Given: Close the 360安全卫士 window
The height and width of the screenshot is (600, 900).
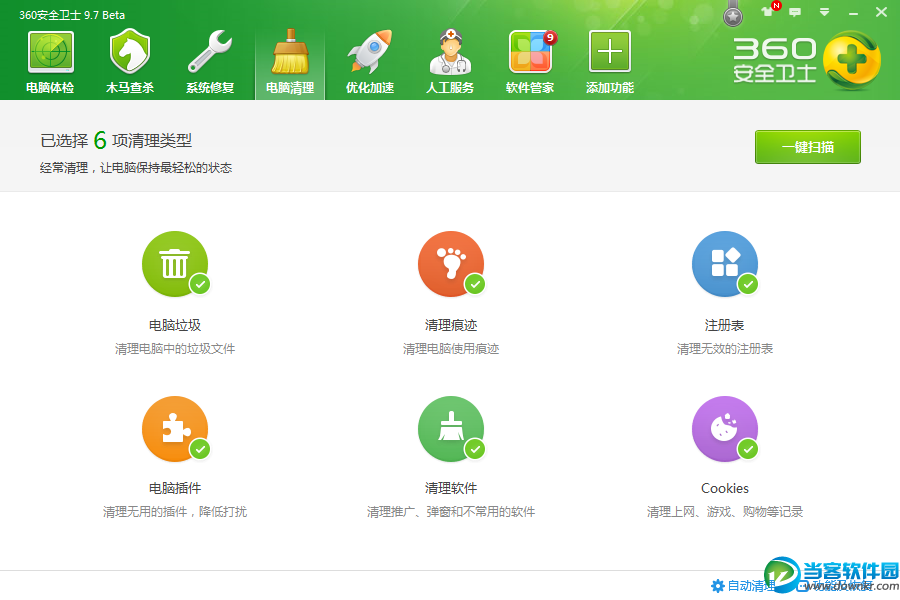Looking at the screenshot, I should click(x=882, y=12).
